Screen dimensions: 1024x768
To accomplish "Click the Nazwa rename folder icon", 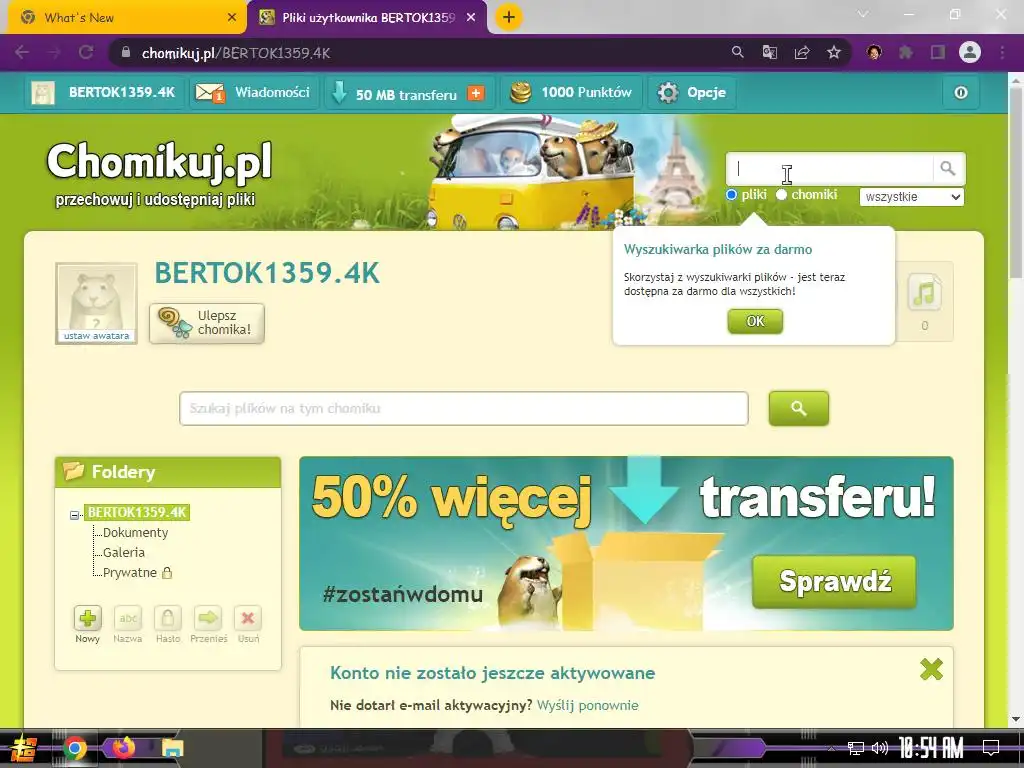I will pos(128,618).
